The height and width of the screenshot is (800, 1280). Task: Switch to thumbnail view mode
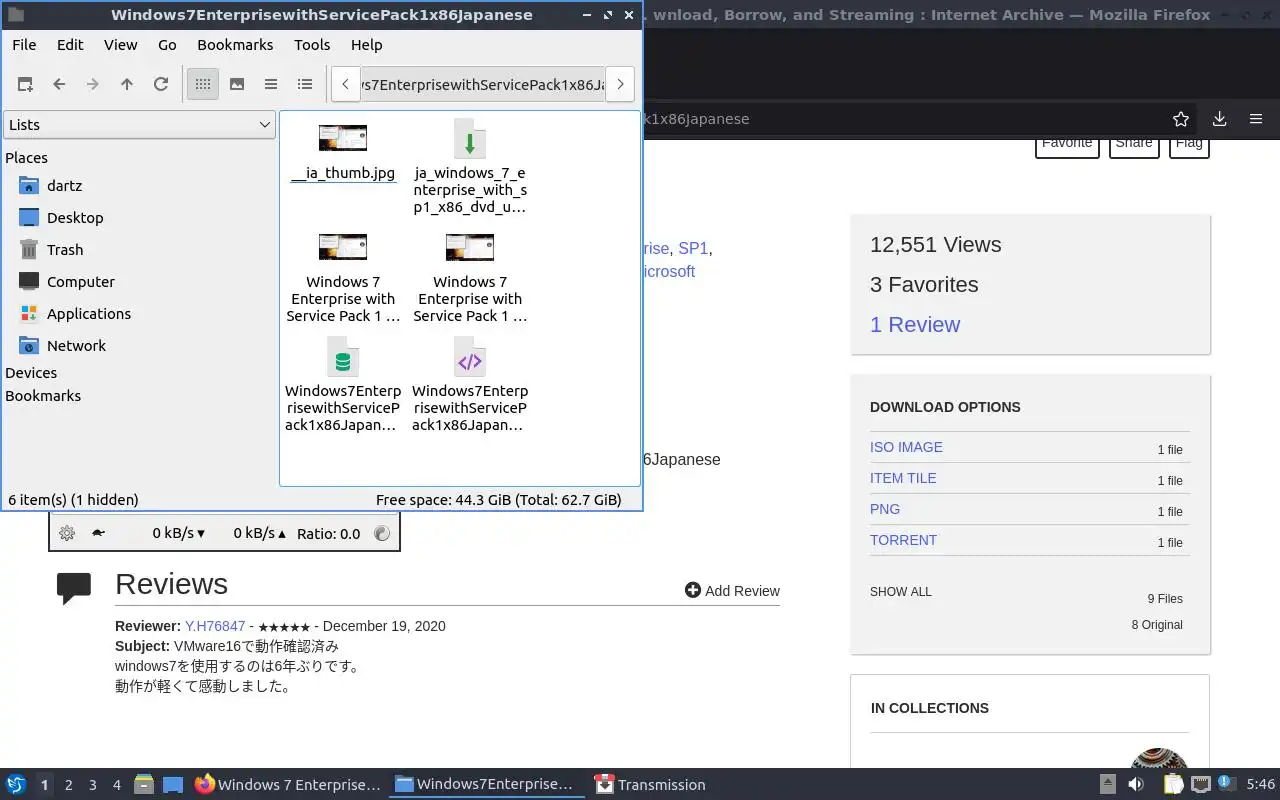click(237, 85)
